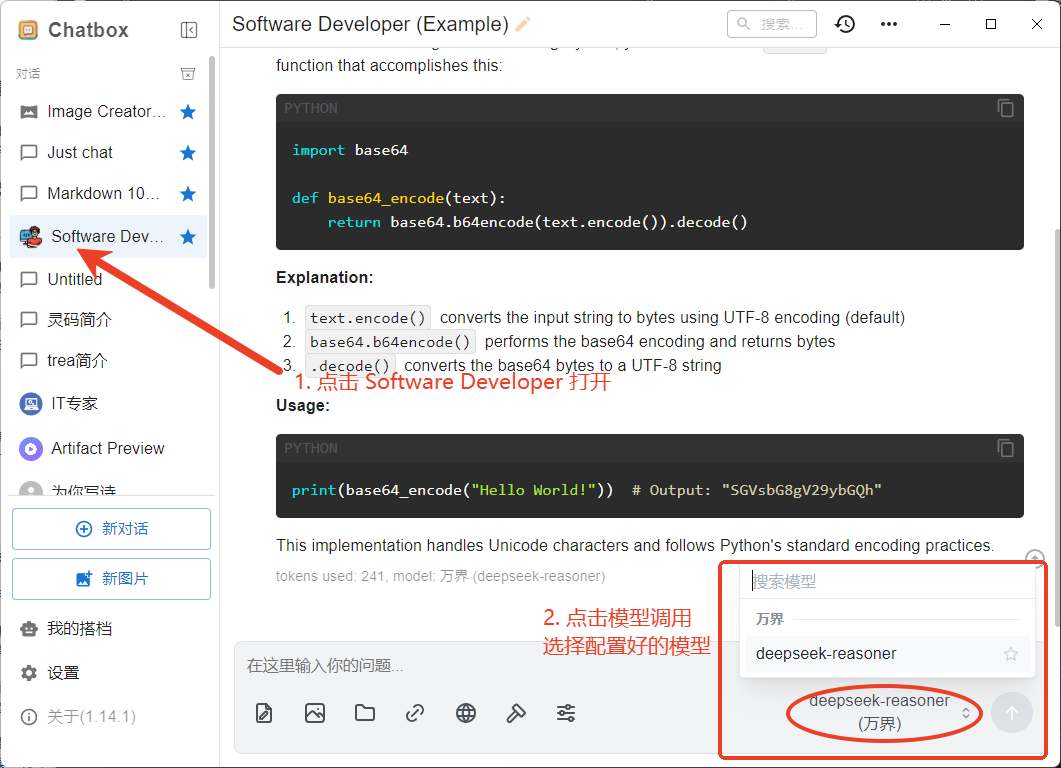Viewport: 1061px width, 768px height.
Task: Click the attach image icon in input toolbar
Action: [x=315, y=713]
